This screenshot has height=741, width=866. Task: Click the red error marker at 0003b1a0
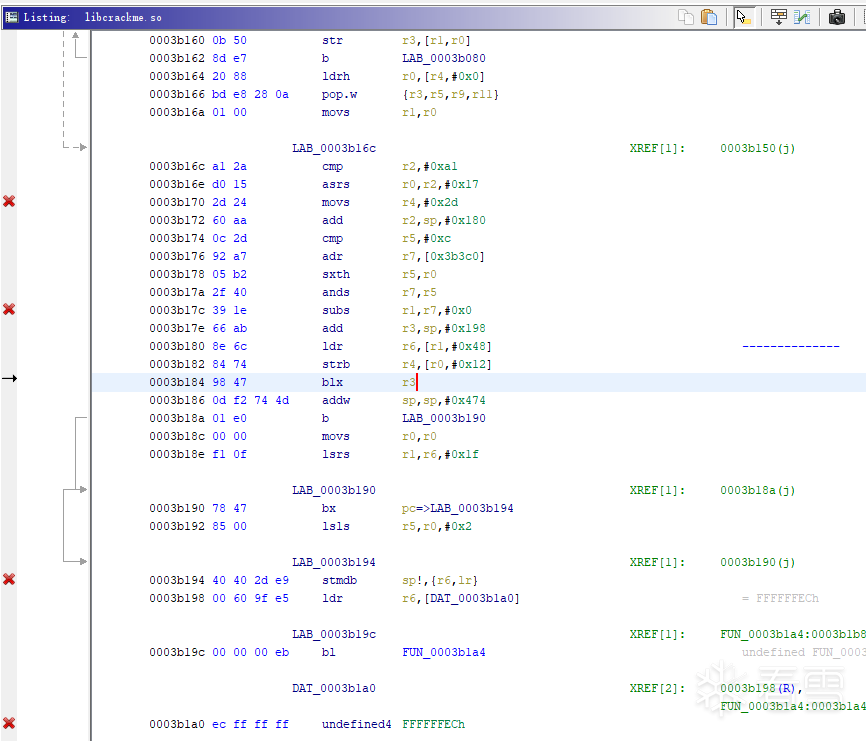coord(9,723)
